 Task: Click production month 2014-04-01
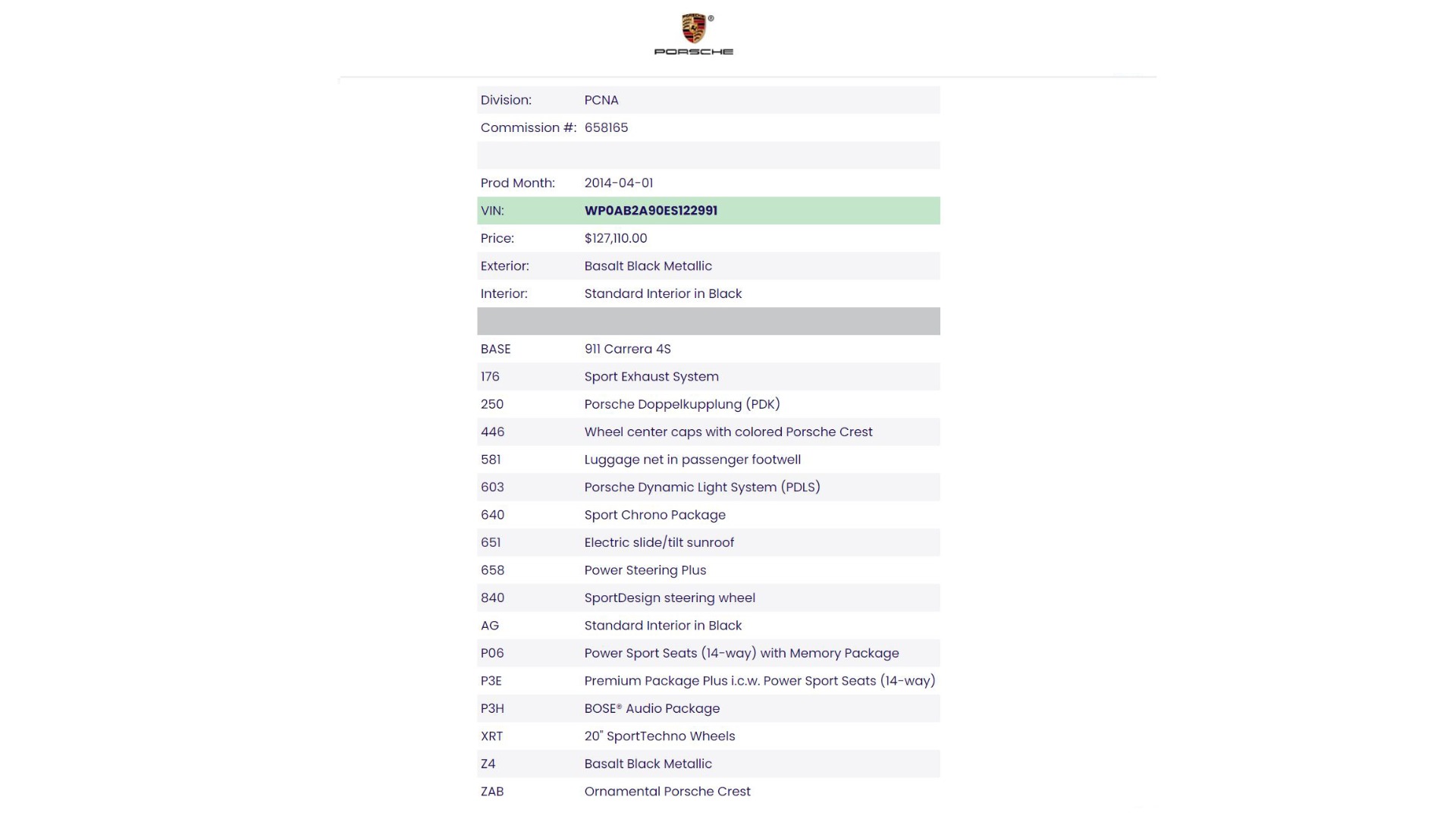point(619,183)
